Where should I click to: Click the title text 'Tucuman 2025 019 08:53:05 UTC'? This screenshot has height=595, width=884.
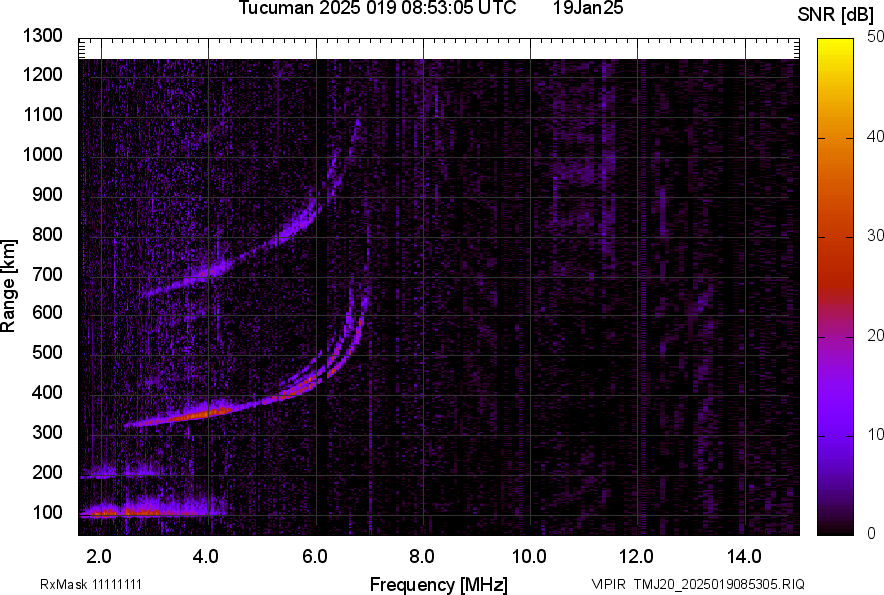point(377,8)
